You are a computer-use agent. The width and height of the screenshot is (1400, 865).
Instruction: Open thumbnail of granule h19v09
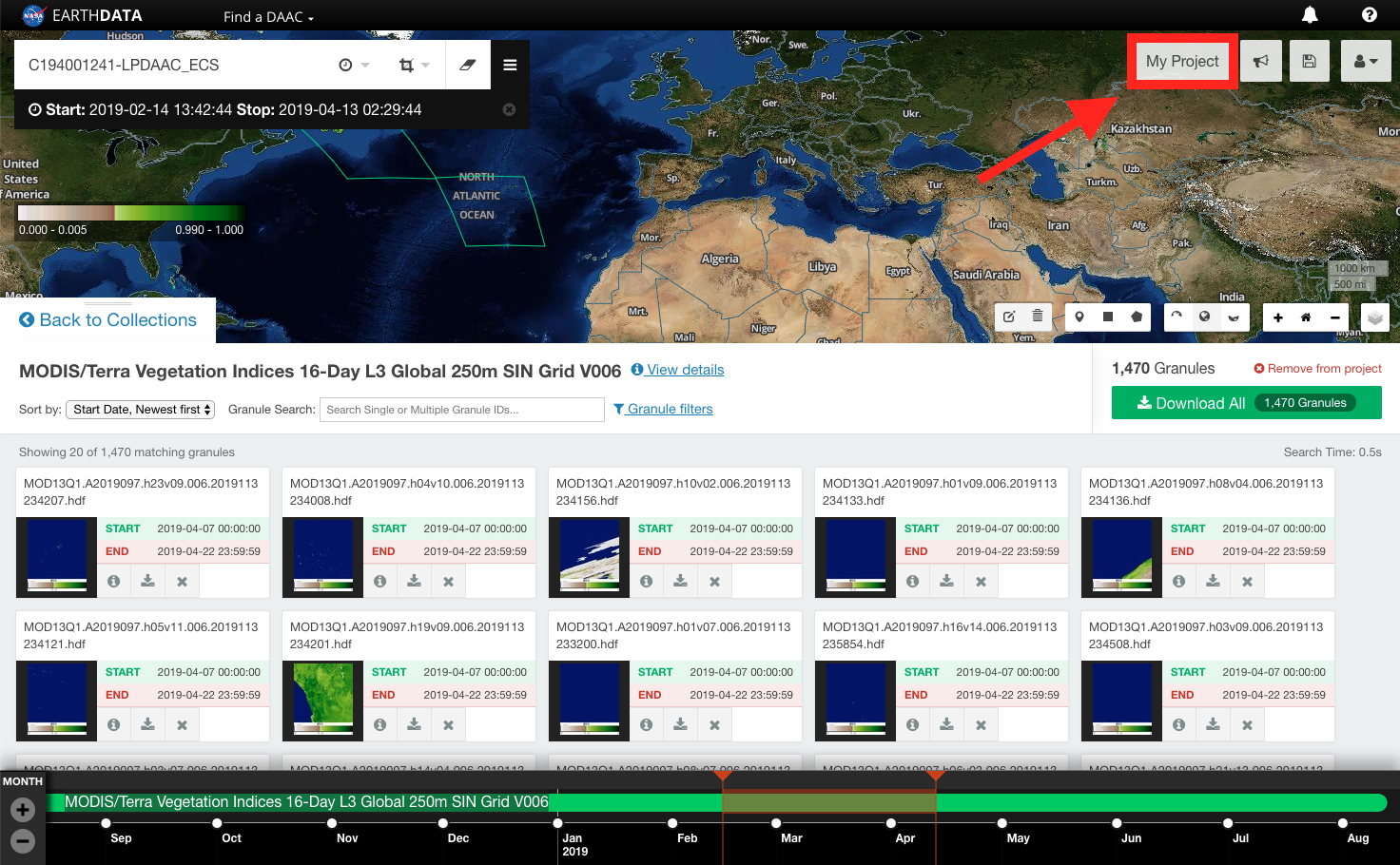(323, 701)
